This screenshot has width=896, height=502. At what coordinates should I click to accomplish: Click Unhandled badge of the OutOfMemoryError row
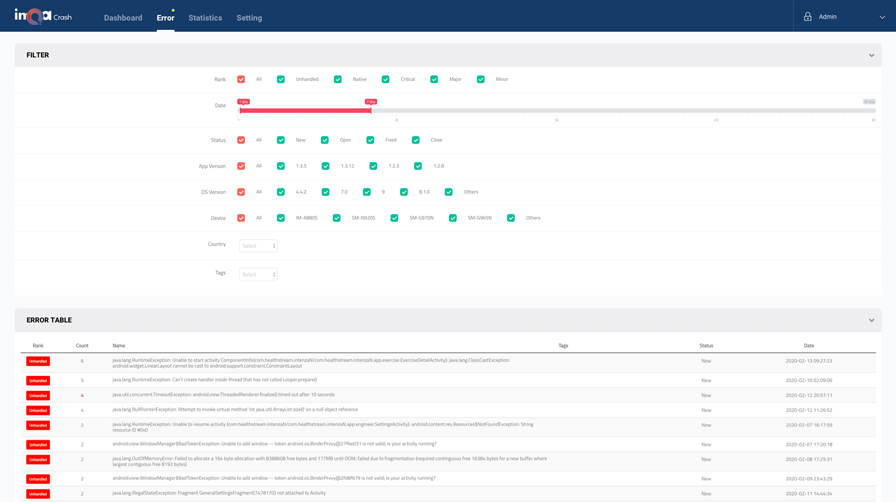point(38,460)
